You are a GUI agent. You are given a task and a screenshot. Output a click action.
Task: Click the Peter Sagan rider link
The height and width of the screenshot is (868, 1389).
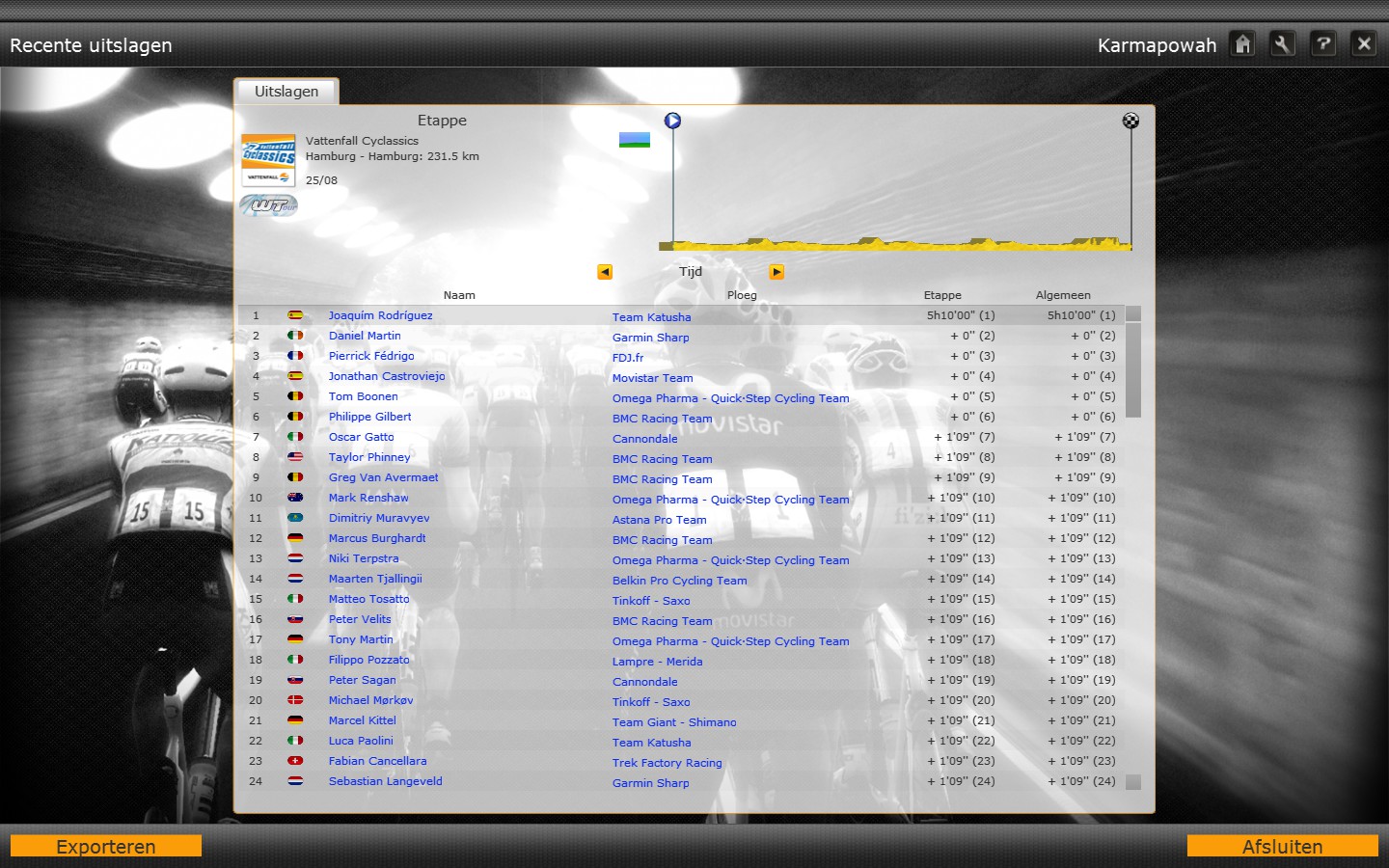tap(362, 680)
